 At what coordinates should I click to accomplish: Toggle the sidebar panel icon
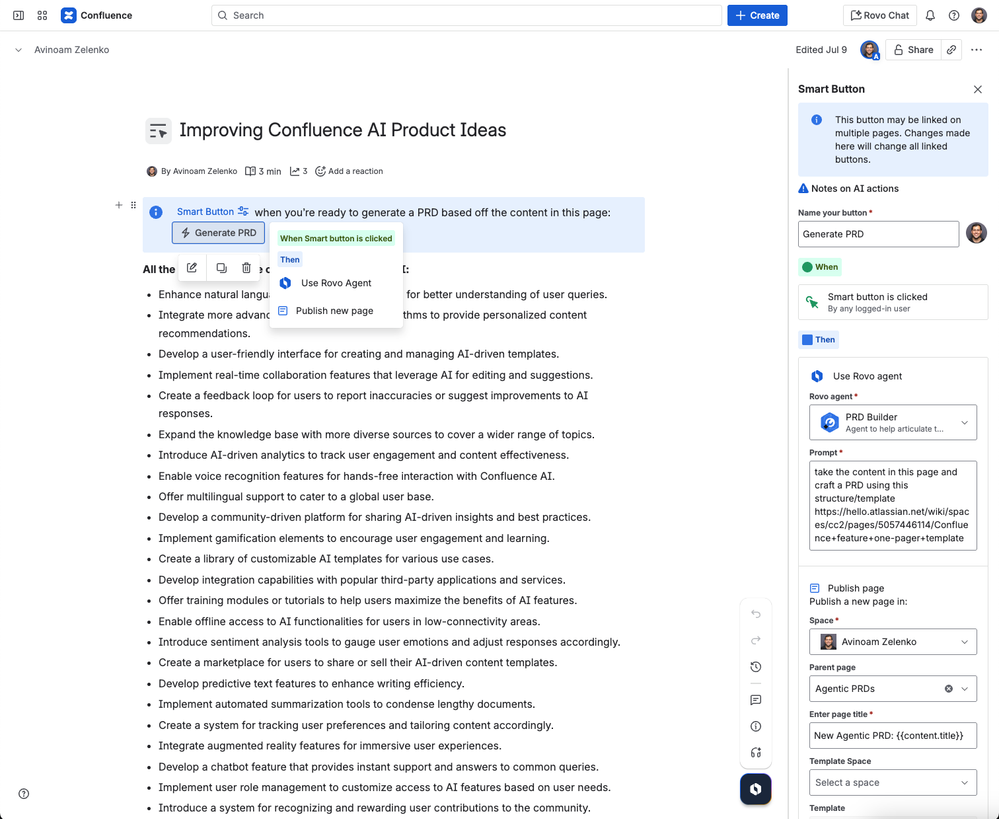pyautogui.click(x=18, y=15)
